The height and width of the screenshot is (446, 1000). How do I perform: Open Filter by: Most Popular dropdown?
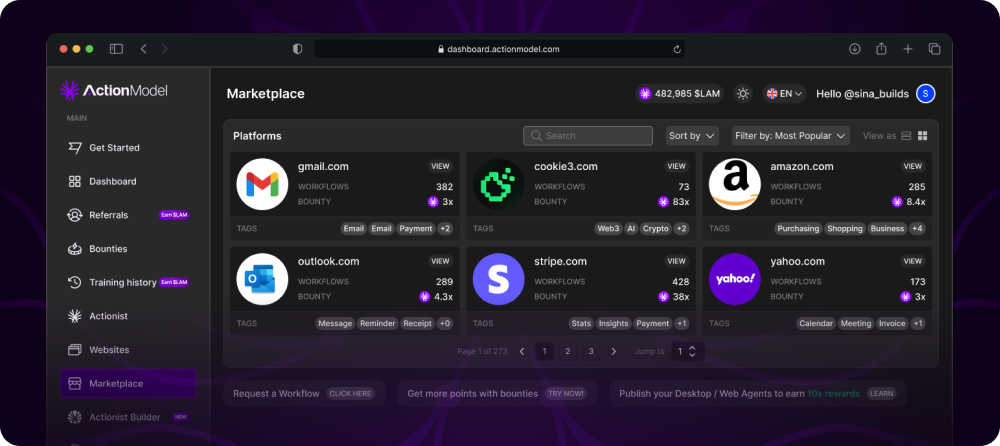pos(790,136)
